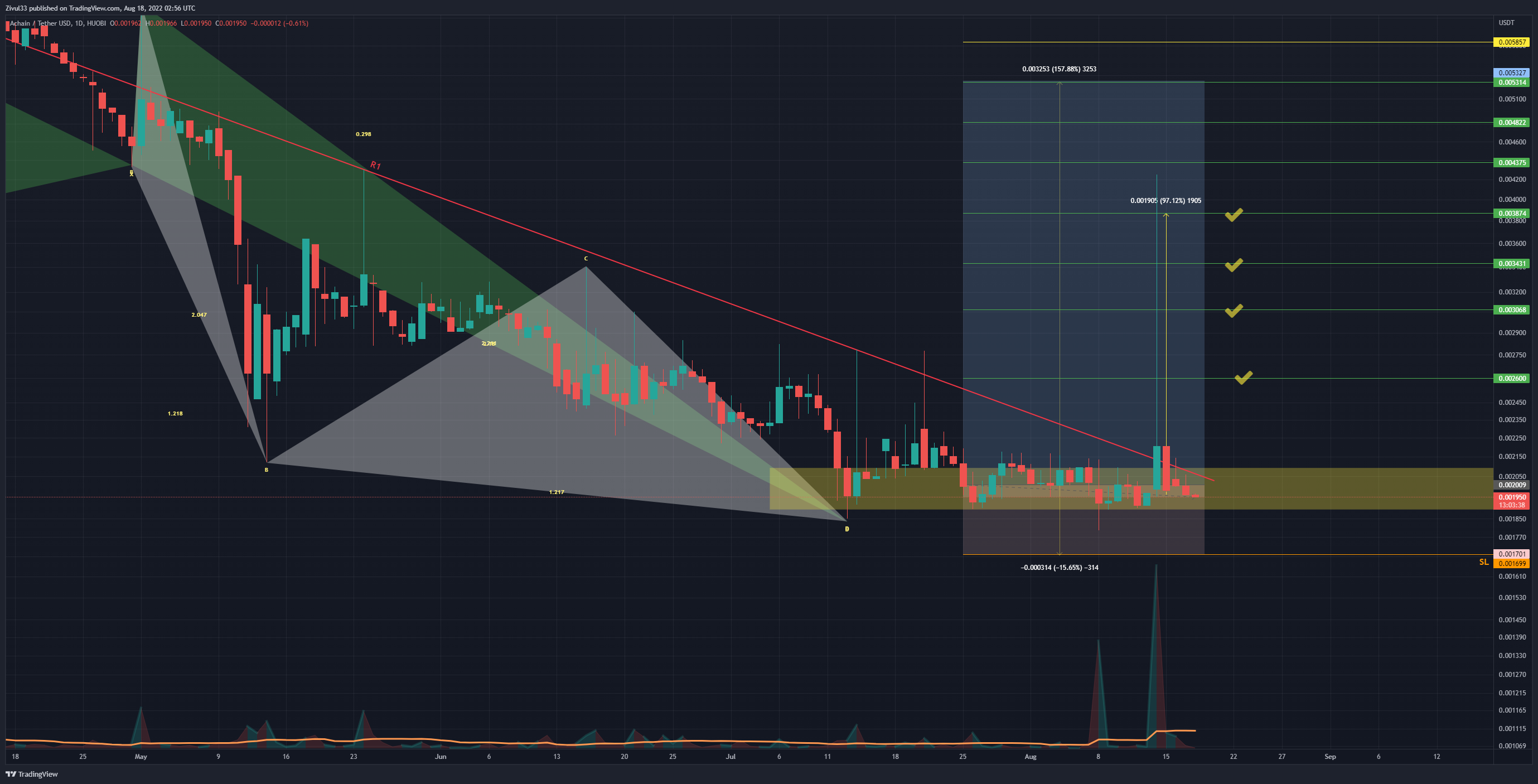Click the 'Jun' date on time axis
Viewport: 1538px width, 784px height.
[441, 757]
